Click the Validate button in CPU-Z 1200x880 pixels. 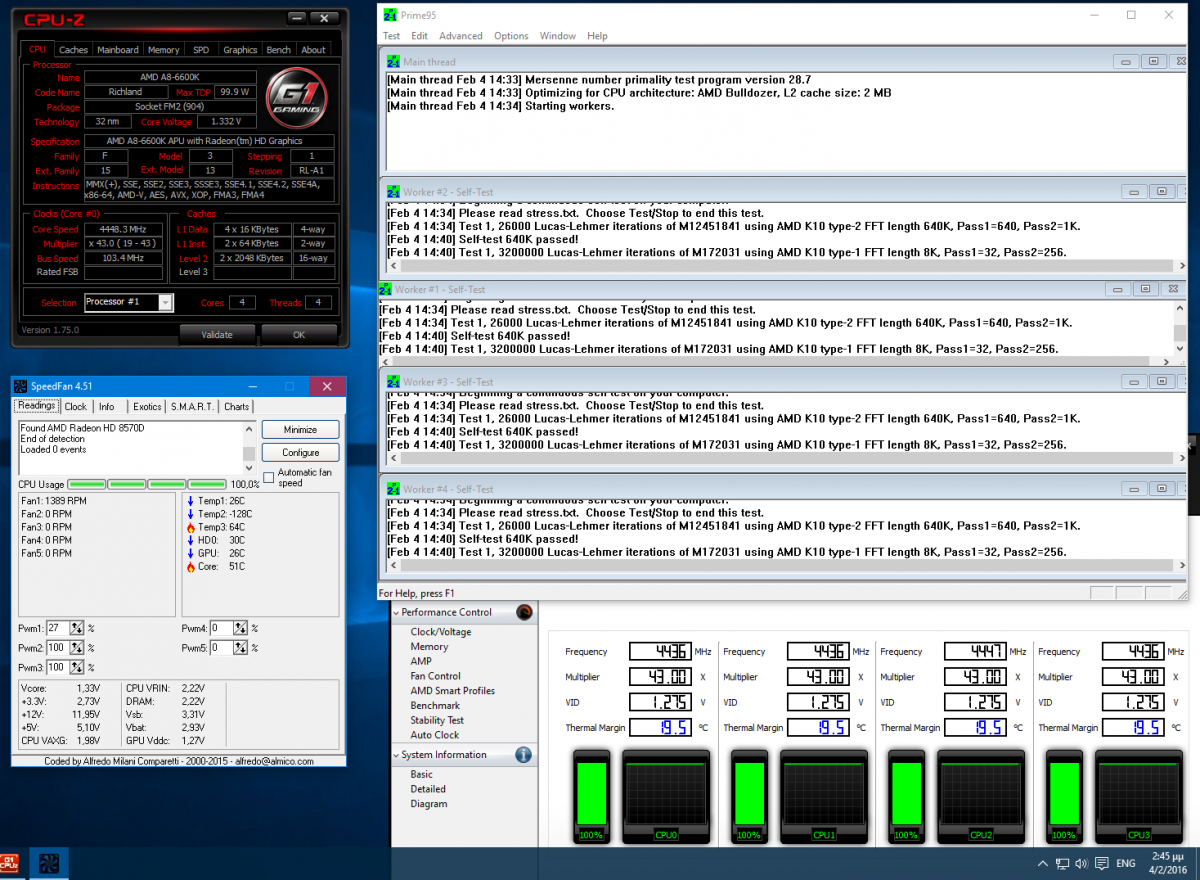217,335
